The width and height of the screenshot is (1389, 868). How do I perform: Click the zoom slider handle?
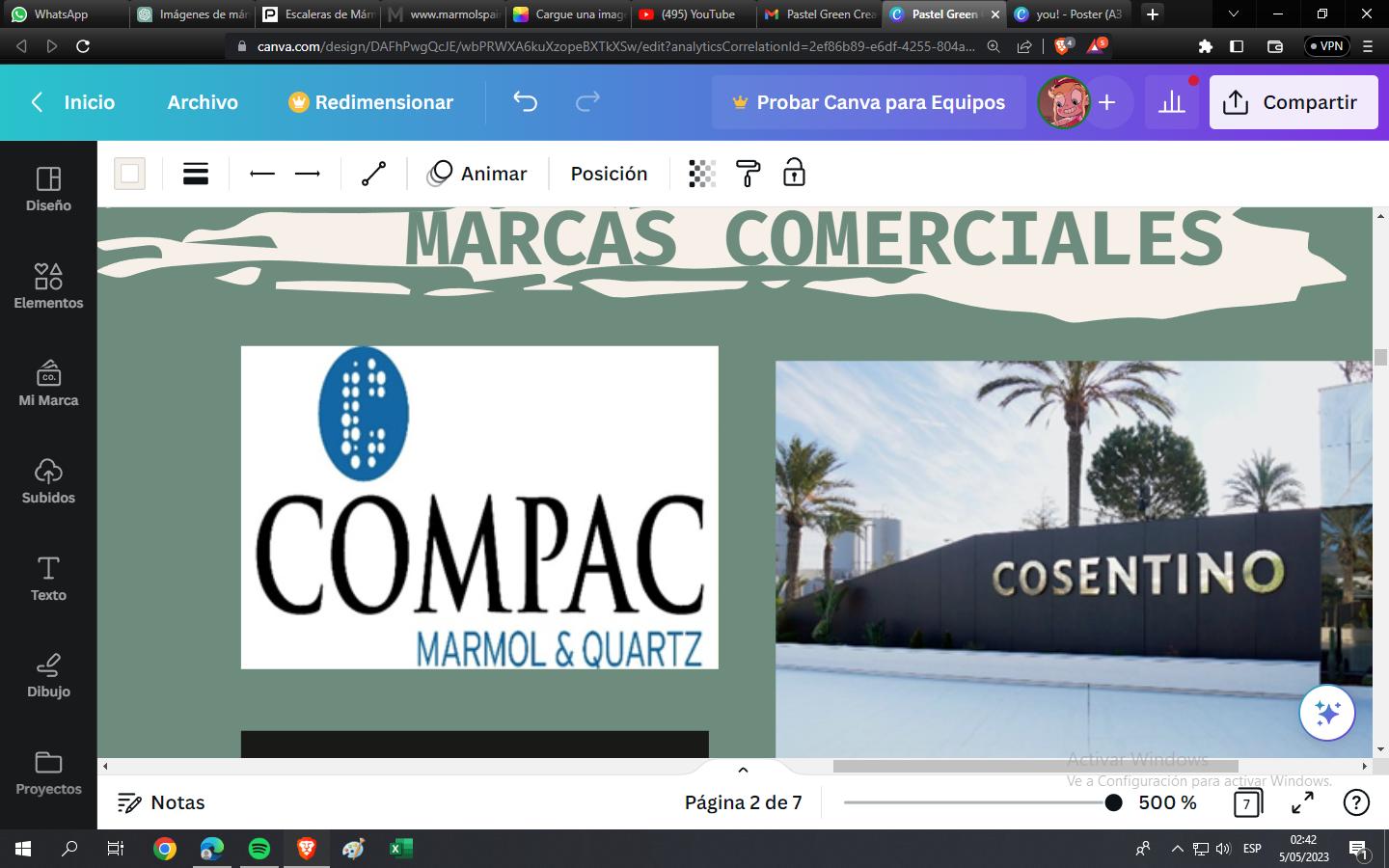coord(1113,802)
